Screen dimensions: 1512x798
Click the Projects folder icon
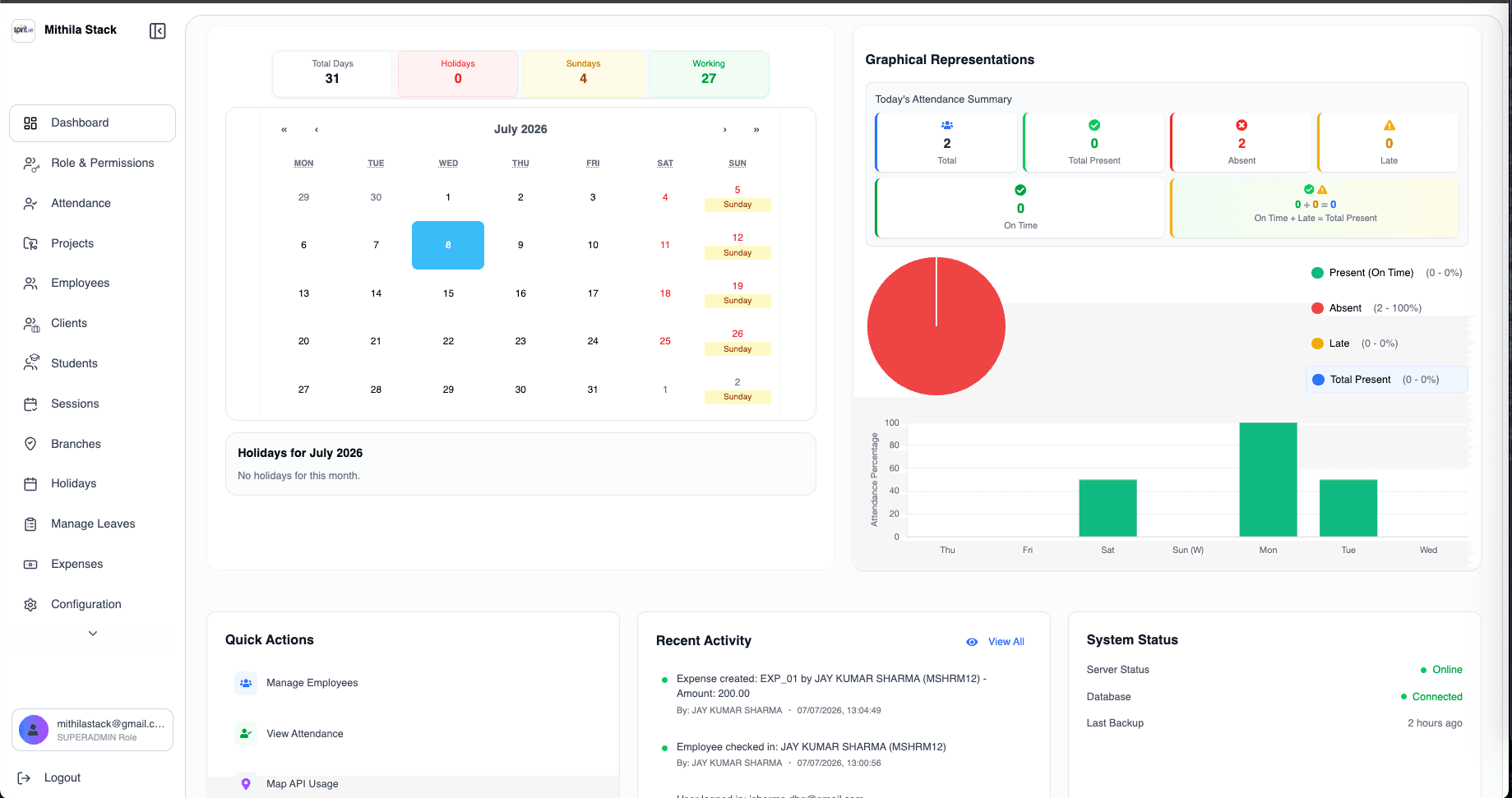pyautogui.click(x=30, y=244)
